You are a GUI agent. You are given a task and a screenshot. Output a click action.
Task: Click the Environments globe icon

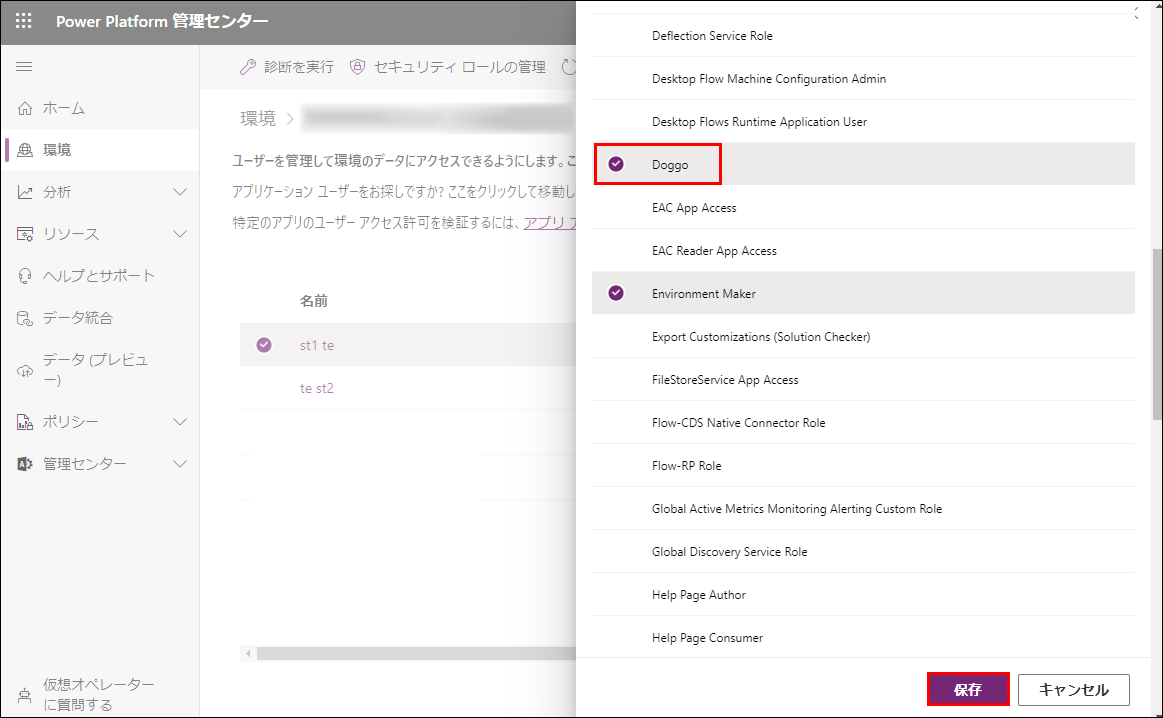tap(24, 150)
